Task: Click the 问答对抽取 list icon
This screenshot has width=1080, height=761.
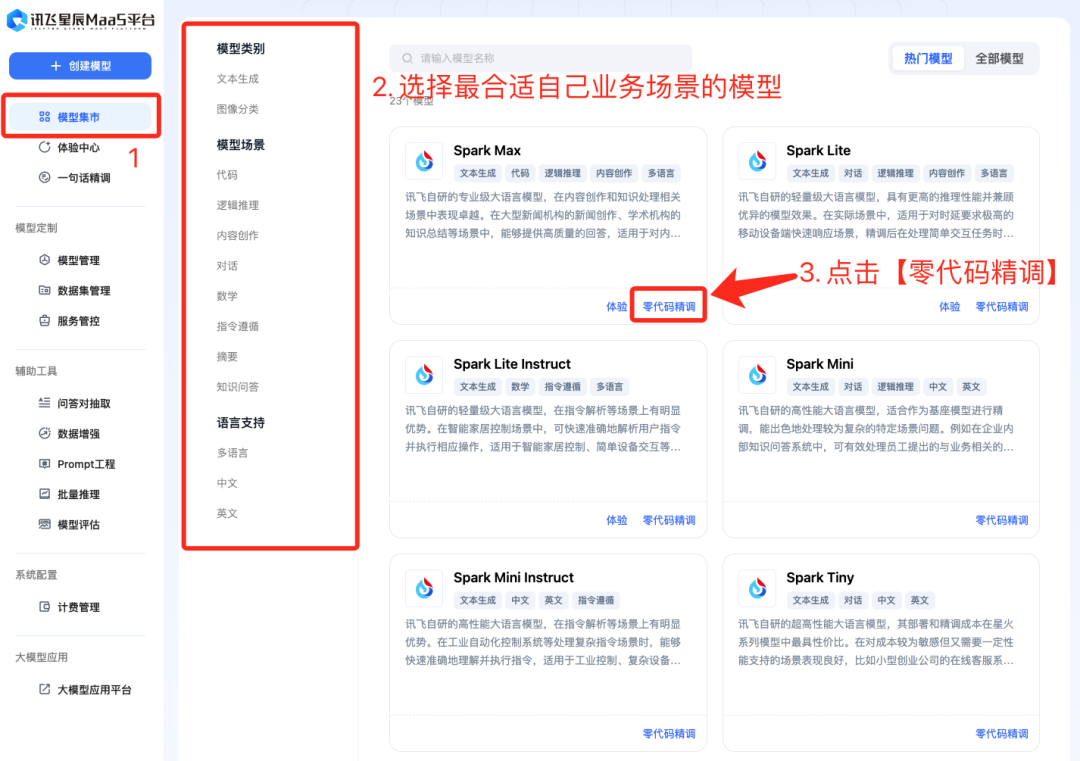Action: tap(45, 403)
